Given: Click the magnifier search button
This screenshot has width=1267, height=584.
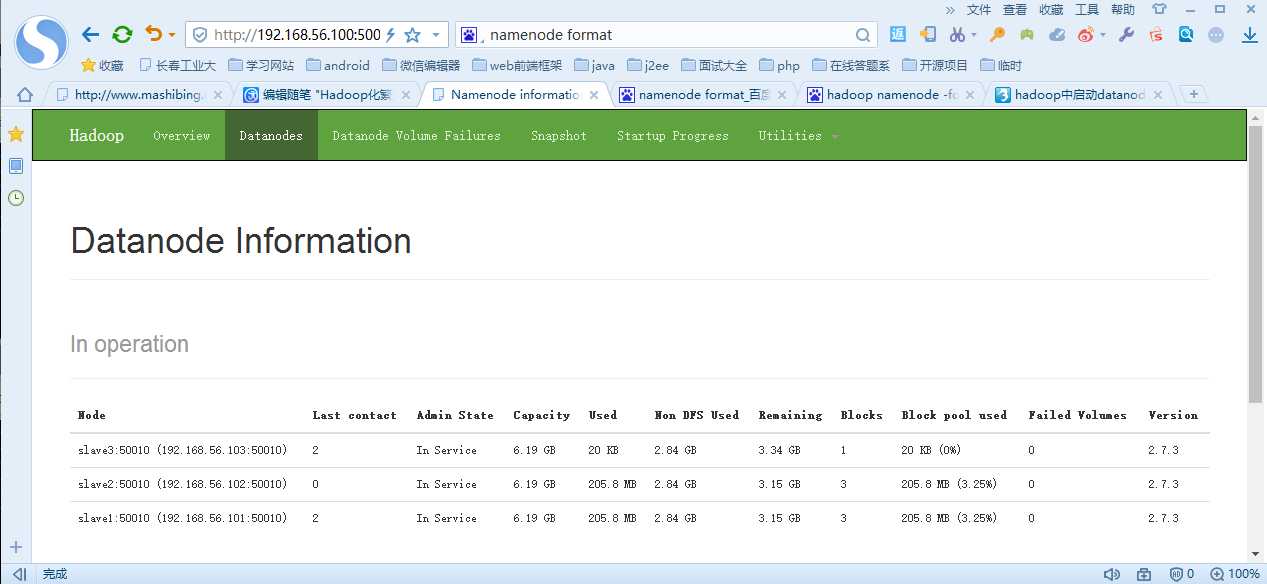Looking at the screenshot, I should [x=863, y=34].
